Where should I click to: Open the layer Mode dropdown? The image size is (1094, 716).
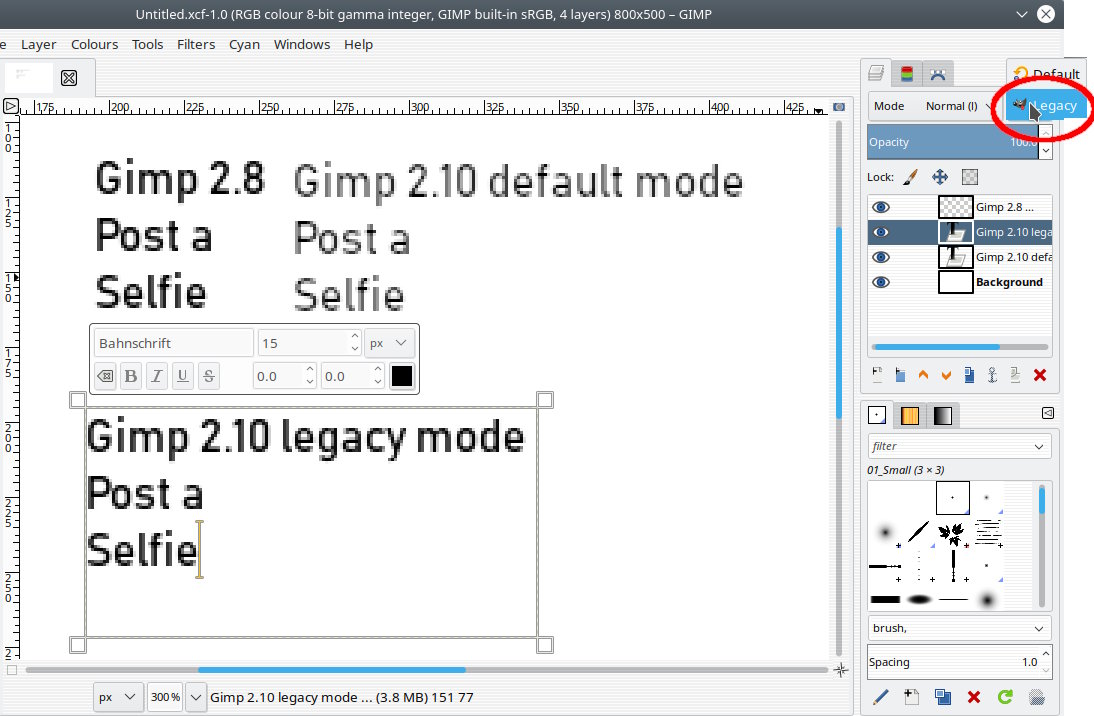pyautogui.click(x=957, y=106)
